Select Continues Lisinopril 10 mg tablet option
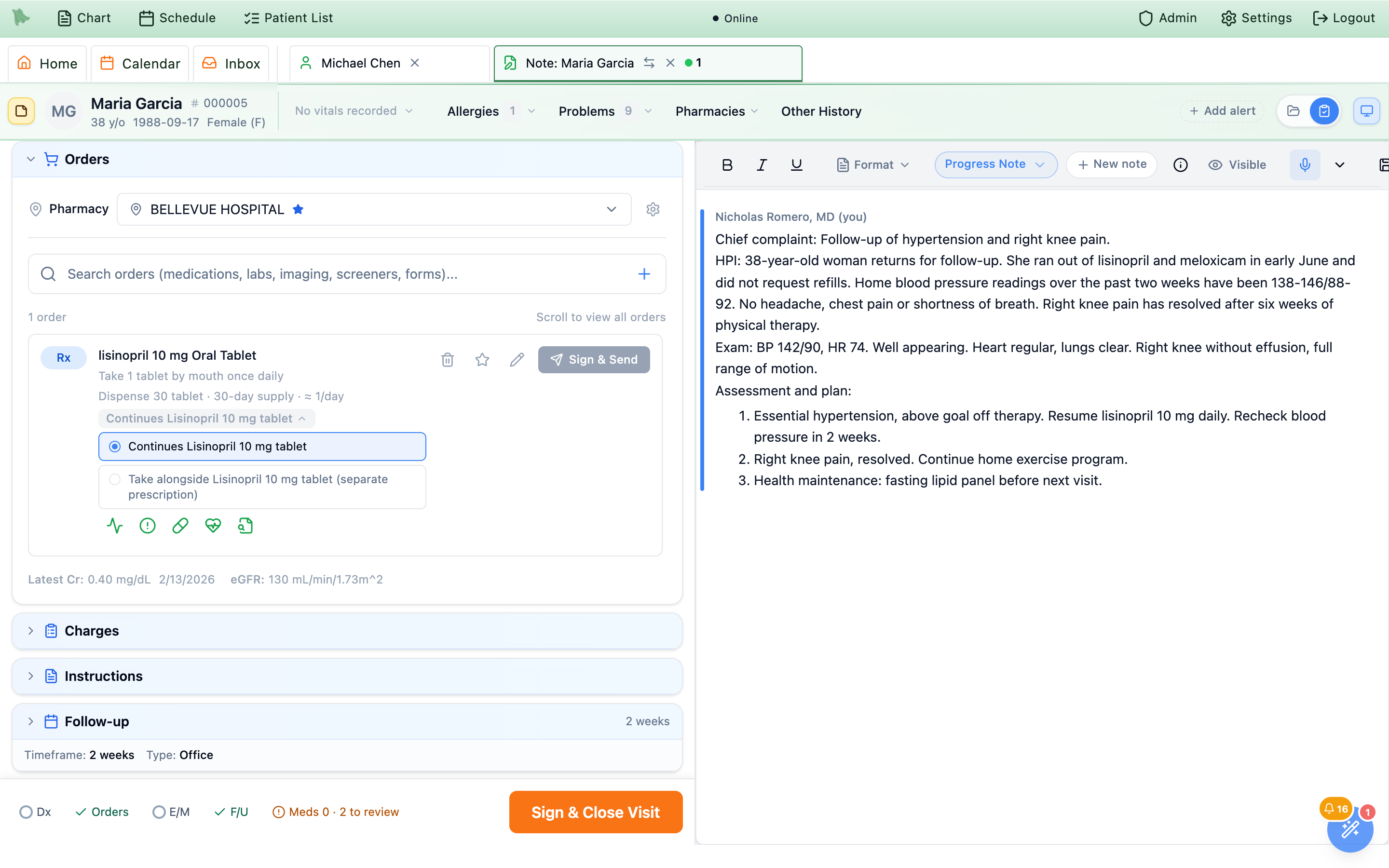The width and height of the screenshot is (1389, 868). tap(262, 446)
